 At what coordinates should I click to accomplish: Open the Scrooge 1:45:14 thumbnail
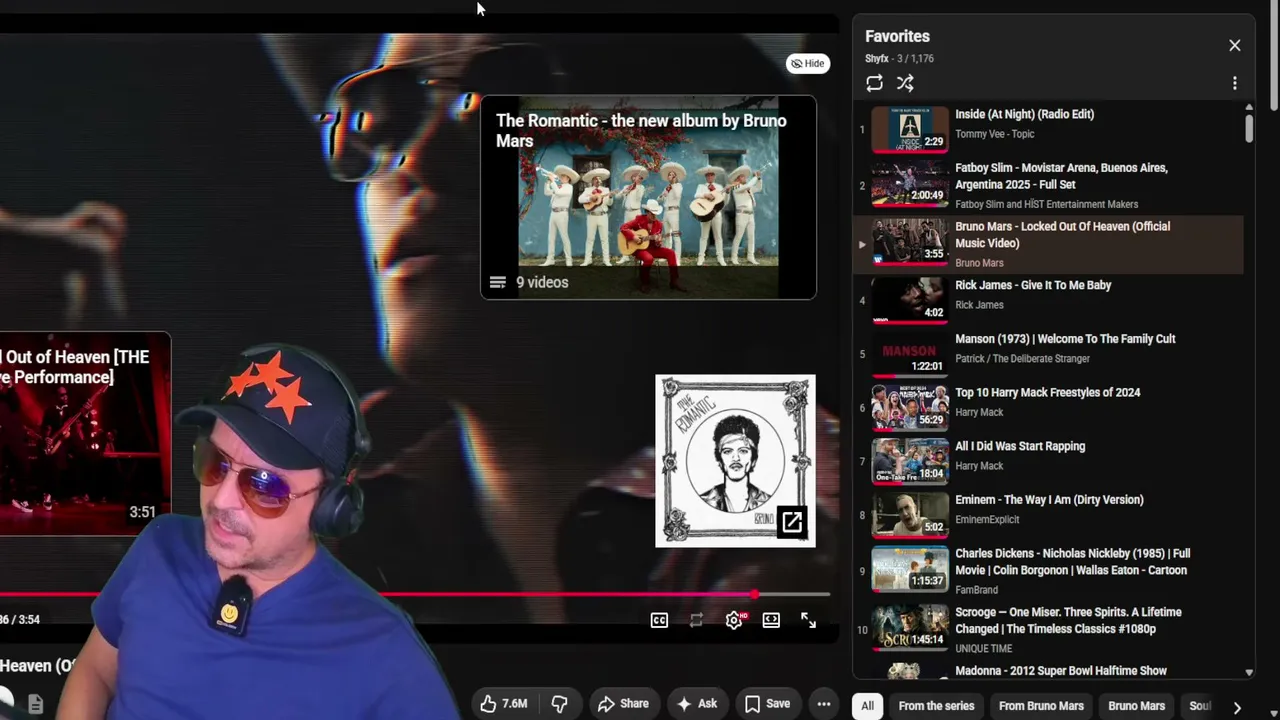pos(910,628)
